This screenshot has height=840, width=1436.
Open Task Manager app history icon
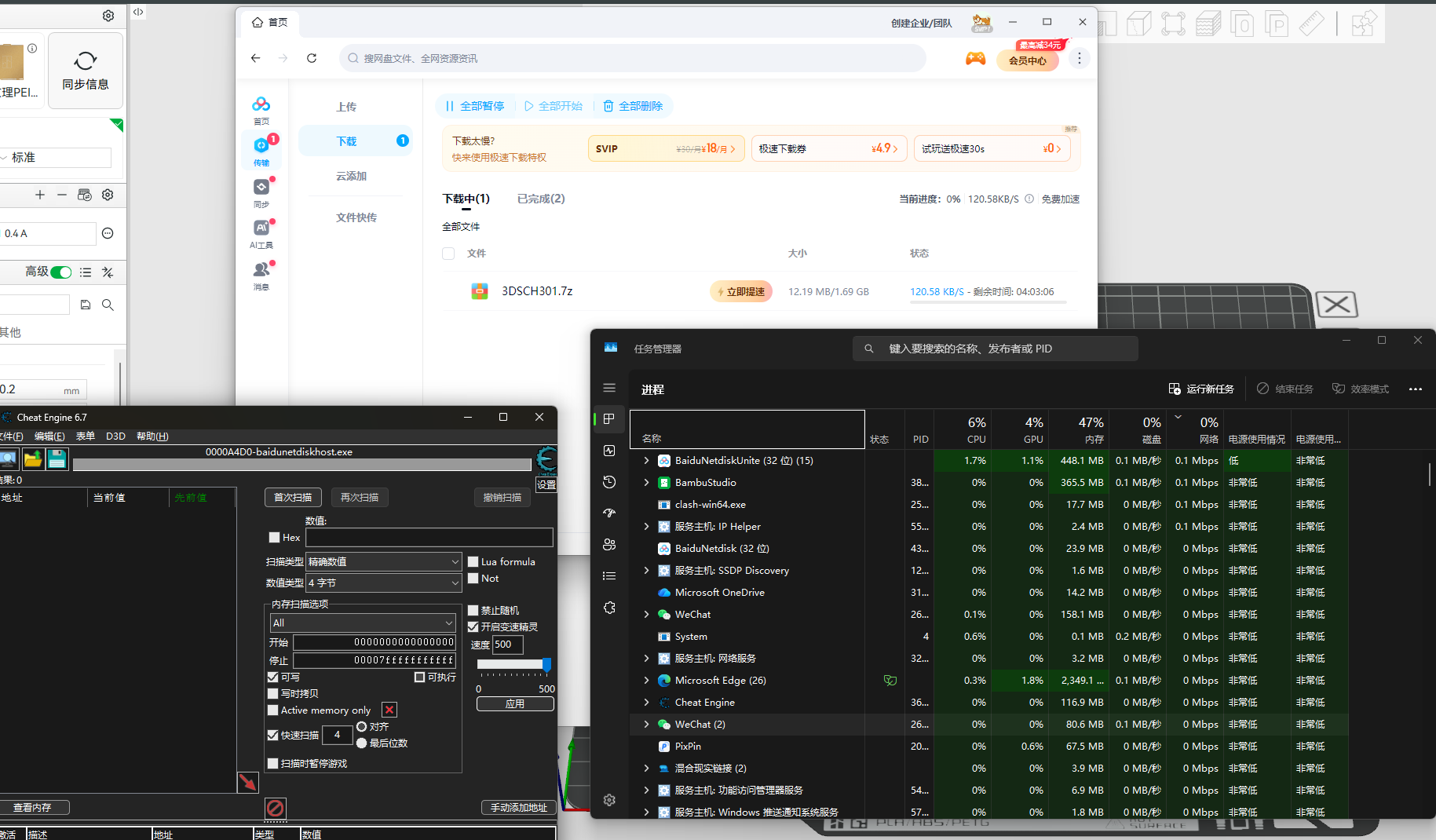click(609, 482)
